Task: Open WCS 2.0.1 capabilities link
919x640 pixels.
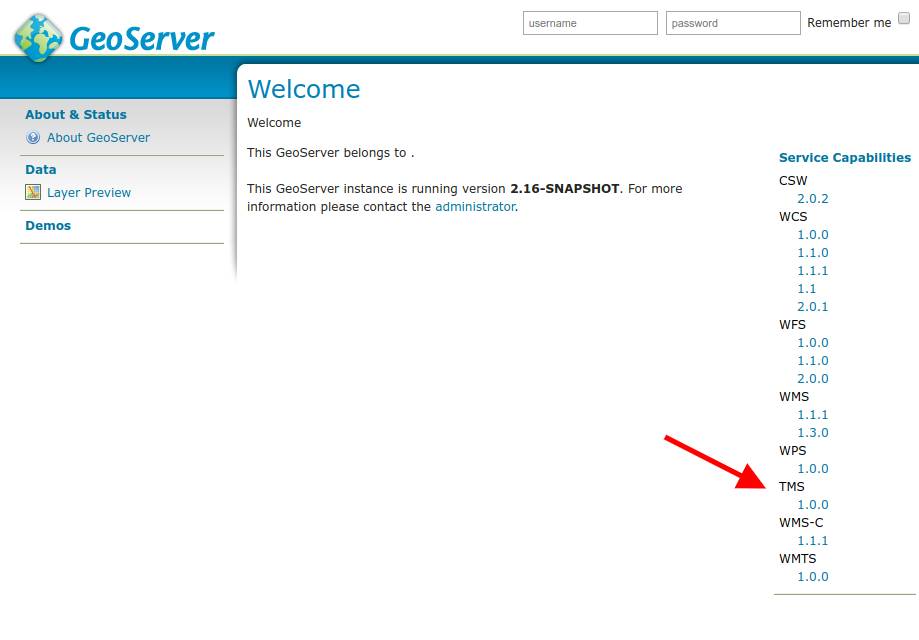Action: (812, 307)
